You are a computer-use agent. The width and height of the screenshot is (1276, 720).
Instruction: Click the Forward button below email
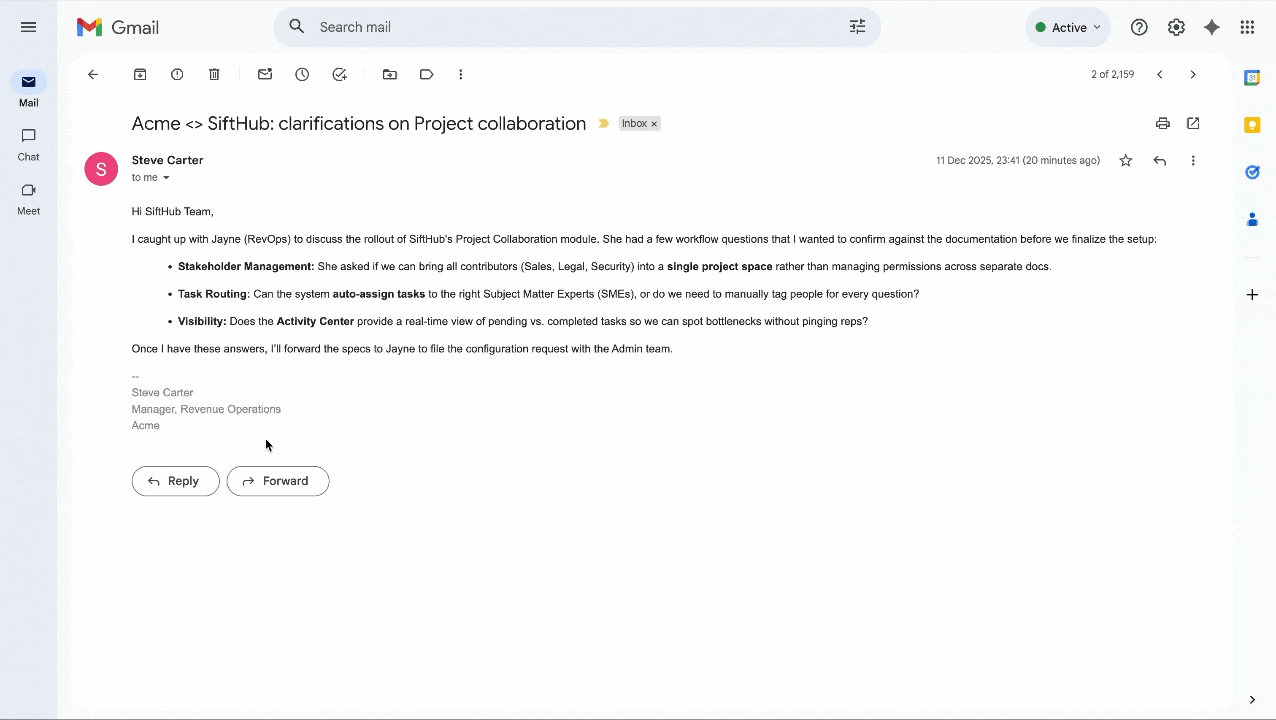[278, 481]
